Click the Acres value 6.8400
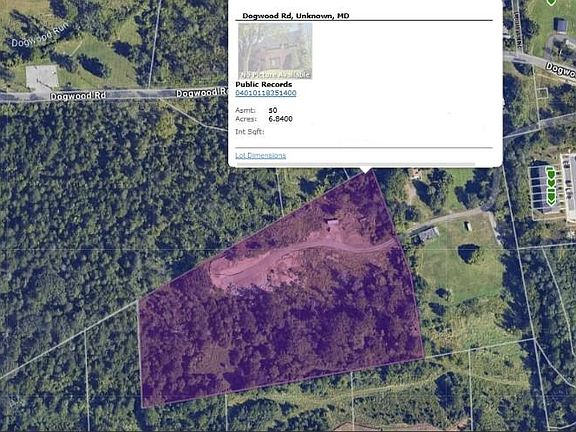 point(280,119)
